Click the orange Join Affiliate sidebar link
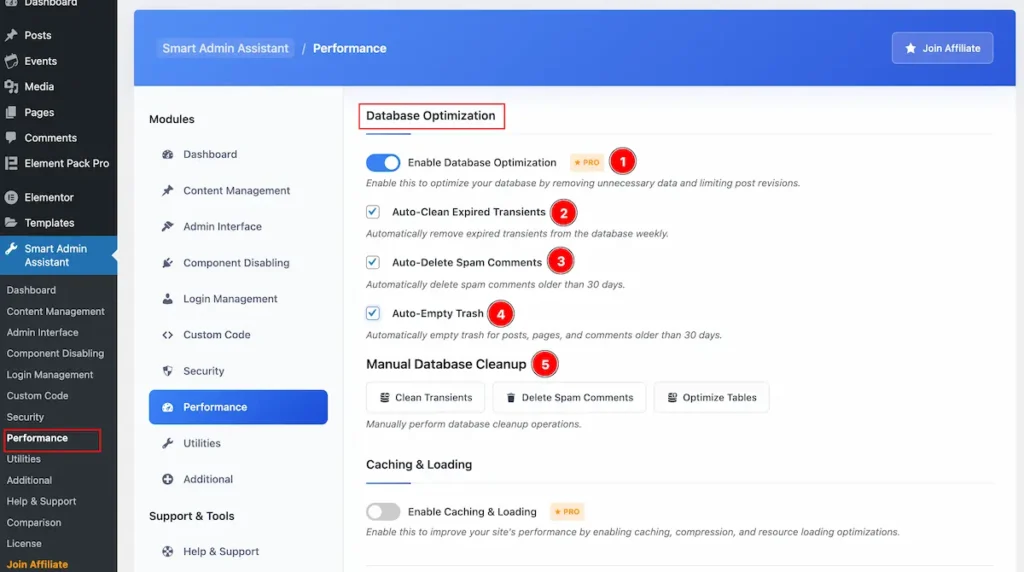 tap(37, 565)
